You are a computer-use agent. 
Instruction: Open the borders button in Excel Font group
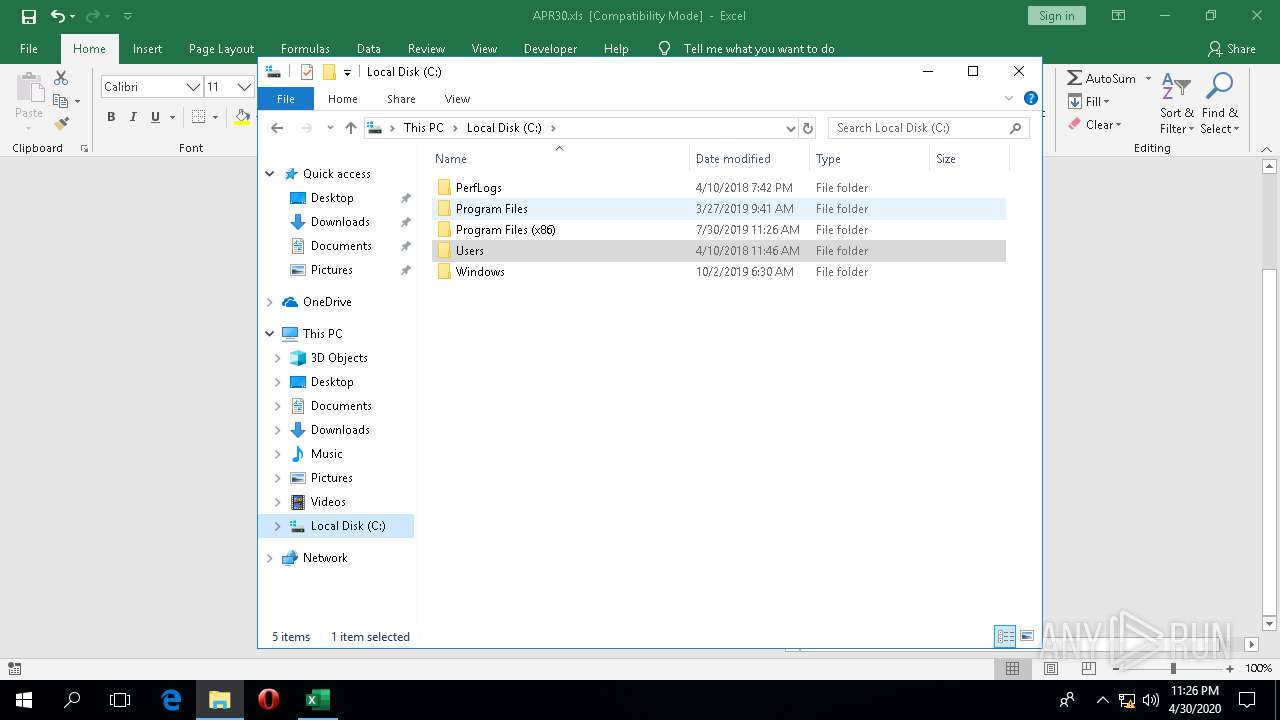(198, 117)
